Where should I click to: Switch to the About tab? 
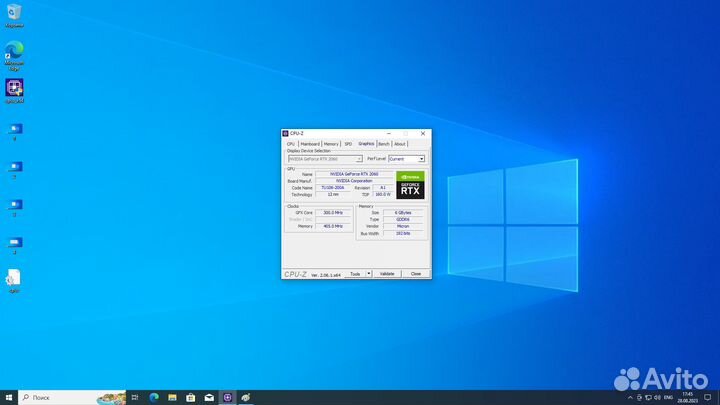[x=399, y=144]
